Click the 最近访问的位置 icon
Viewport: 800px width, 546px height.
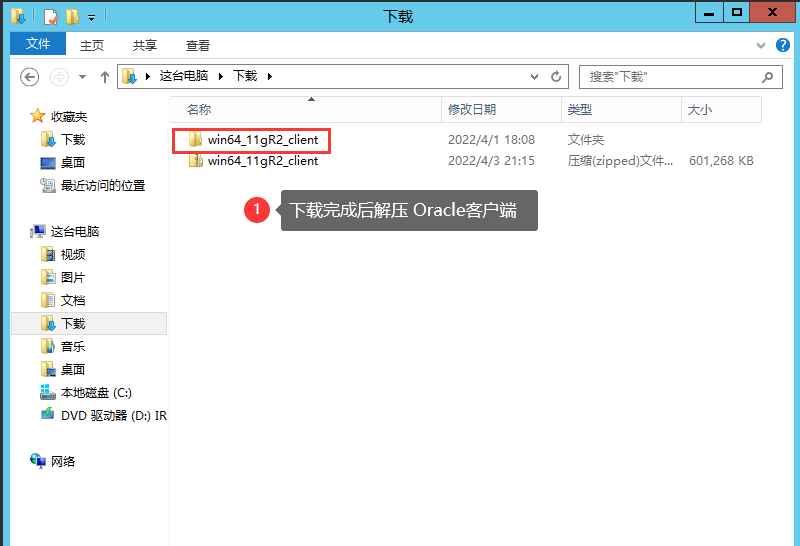click(x=47, y=185)
